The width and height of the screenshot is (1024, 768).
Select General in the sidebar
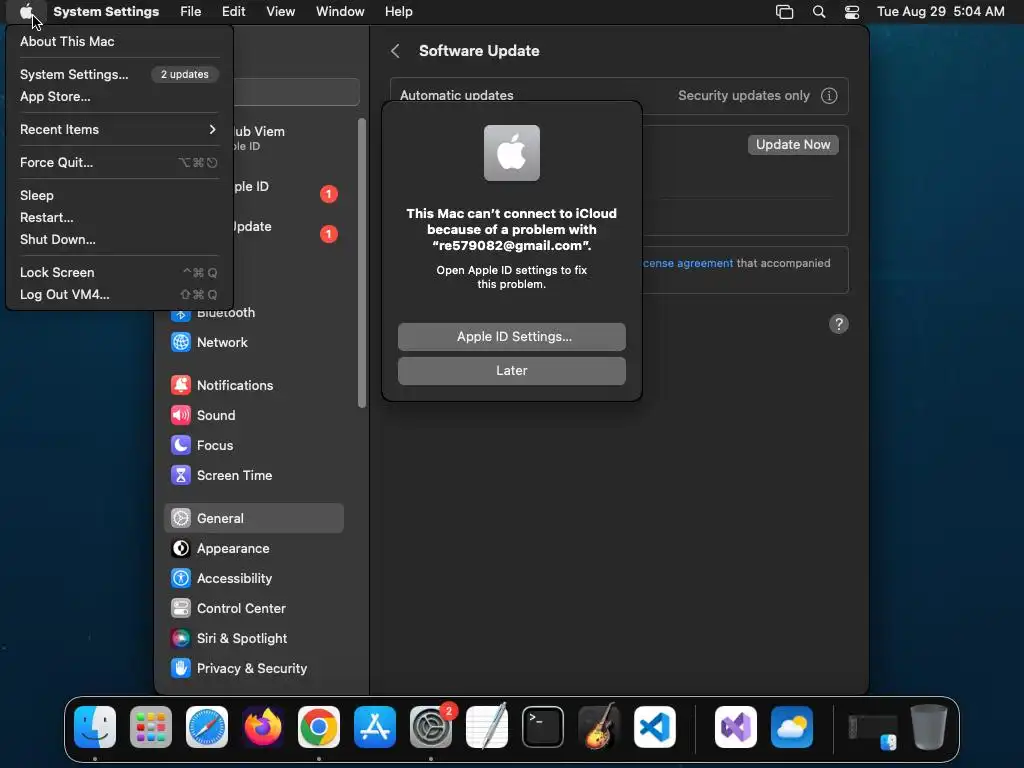click(x=253, y=519)
